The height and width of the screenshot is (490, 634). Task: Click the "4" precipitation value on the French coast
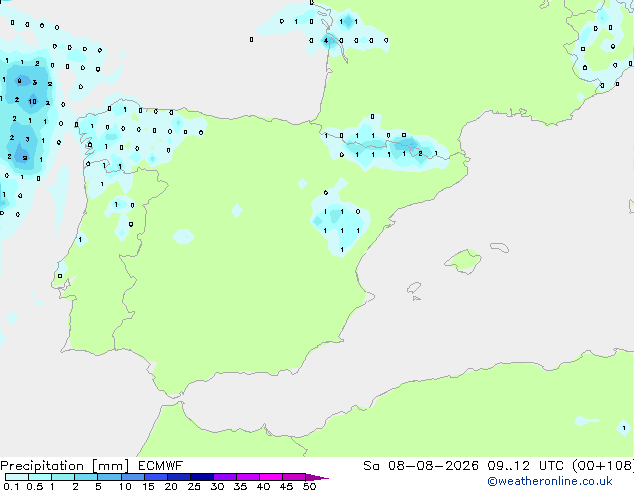click(326, 40)
